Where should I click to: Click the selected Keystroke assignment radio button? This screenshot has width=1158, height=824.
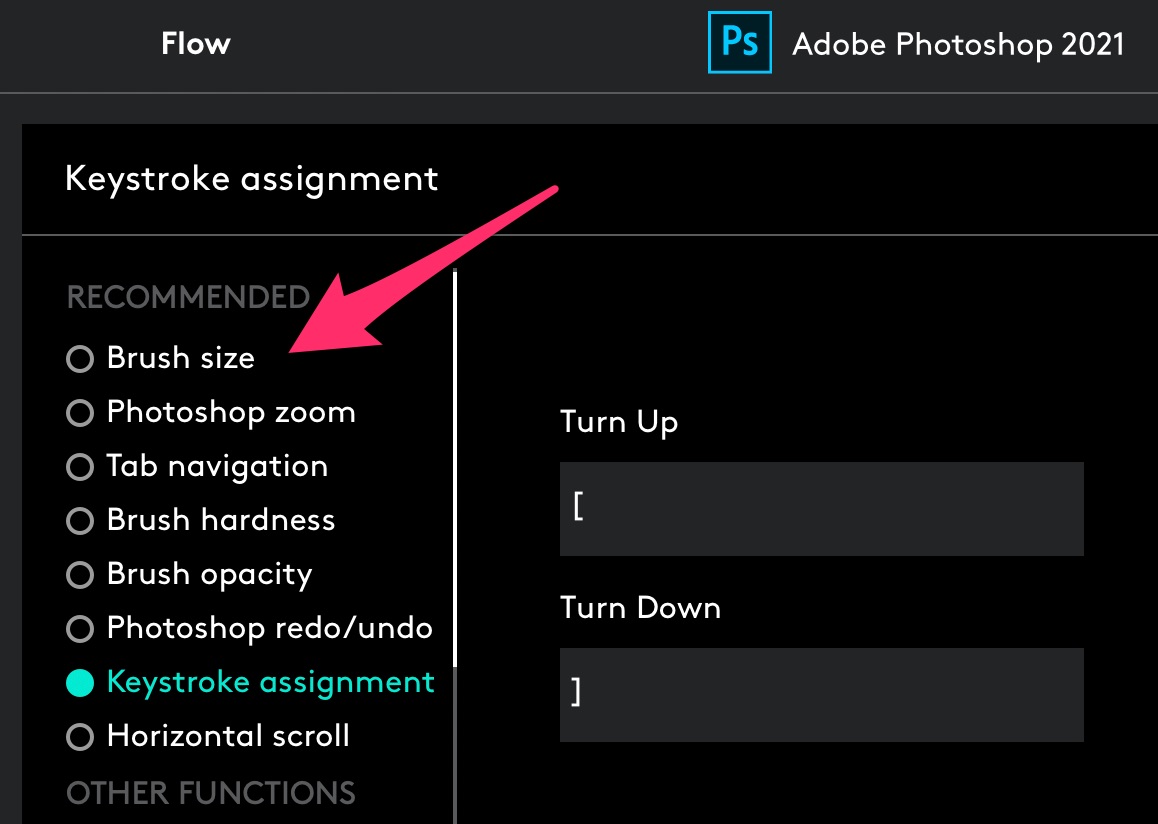[x=80, y=683]
